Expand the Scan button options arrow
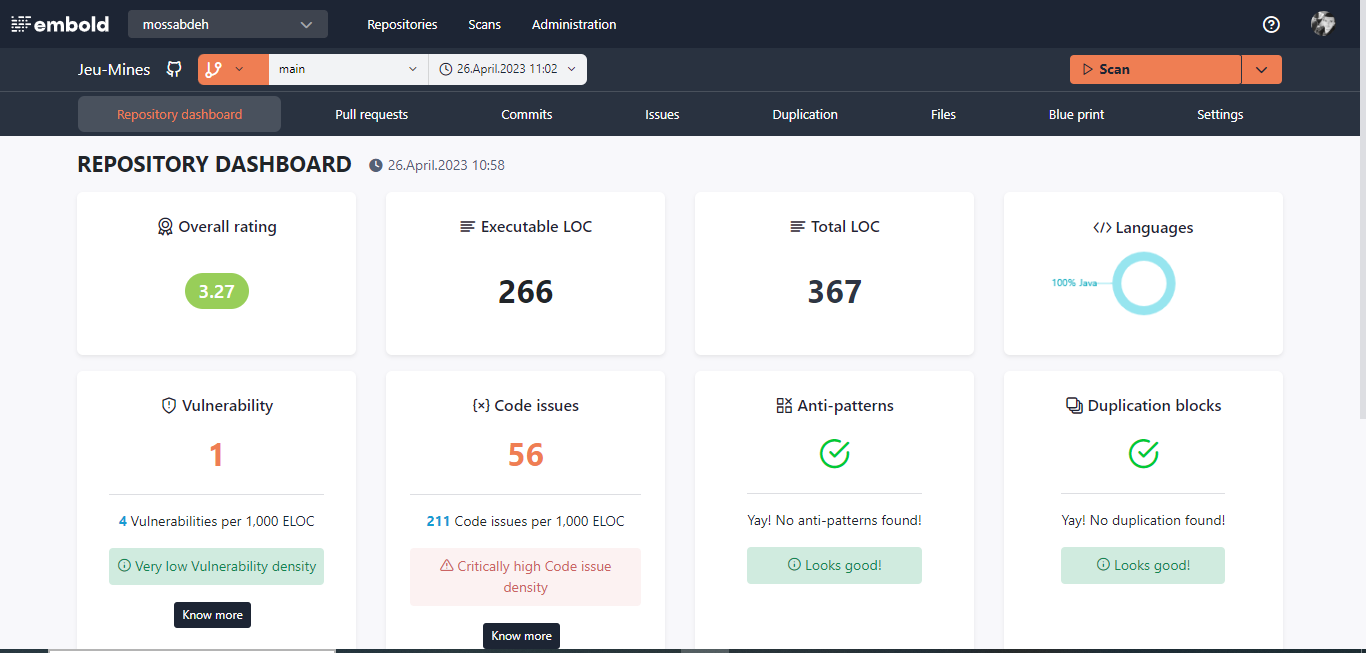 point(1262,69)
